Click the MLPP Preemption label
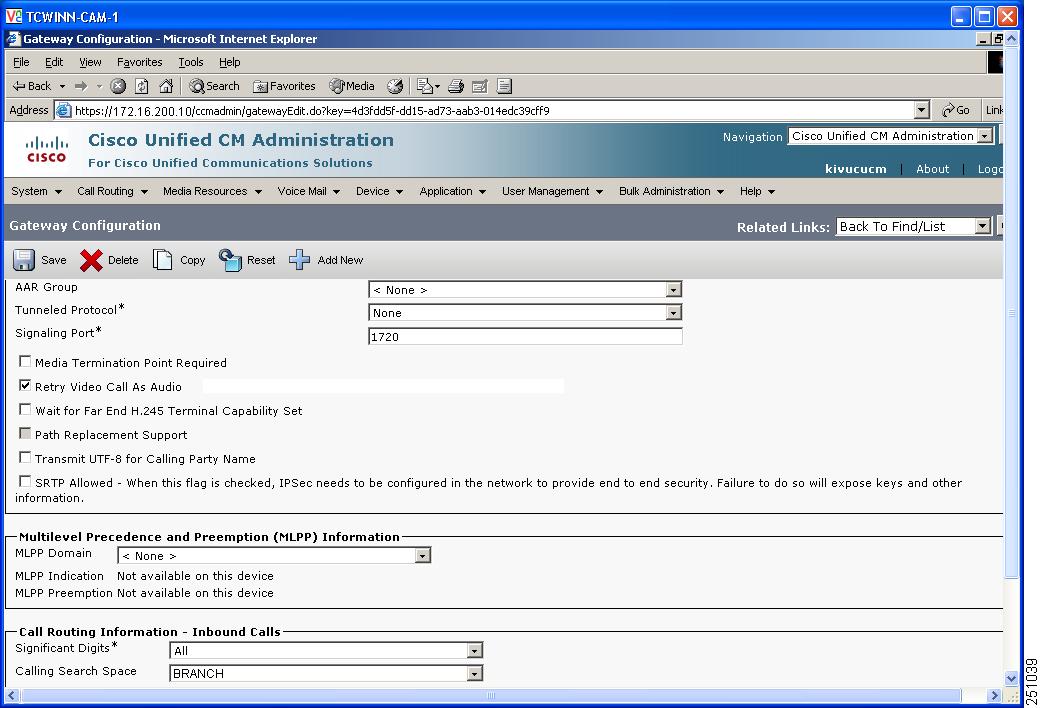 [64, 593]
